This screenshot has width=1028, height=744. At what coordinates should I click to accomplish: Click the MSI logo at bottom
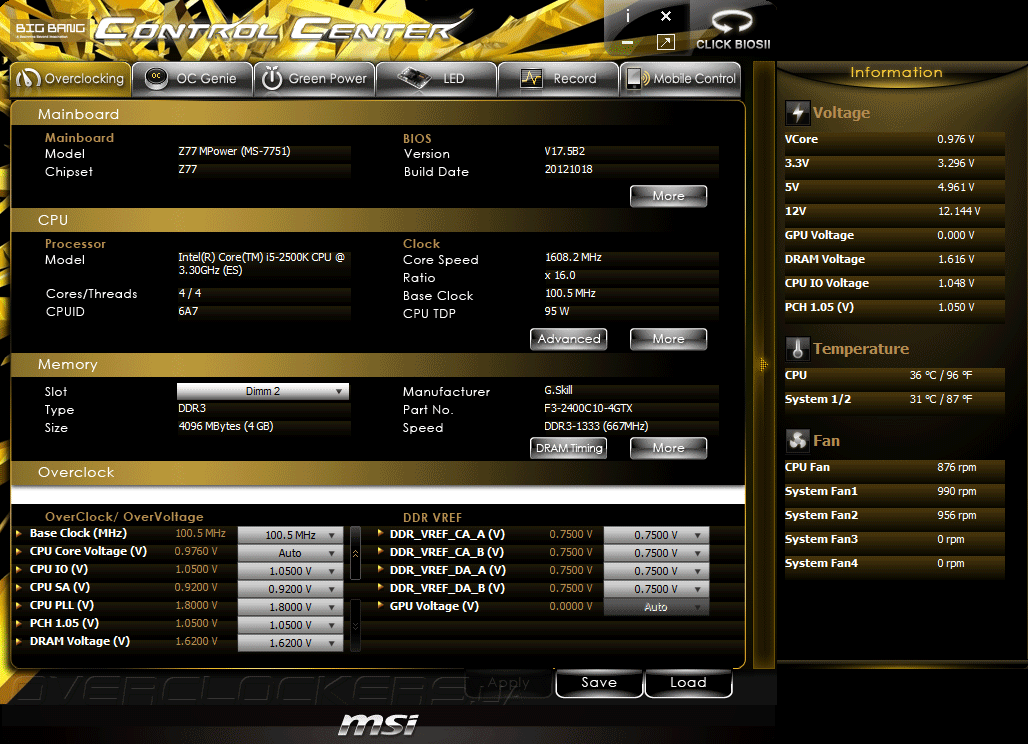[x=378, y=724]
